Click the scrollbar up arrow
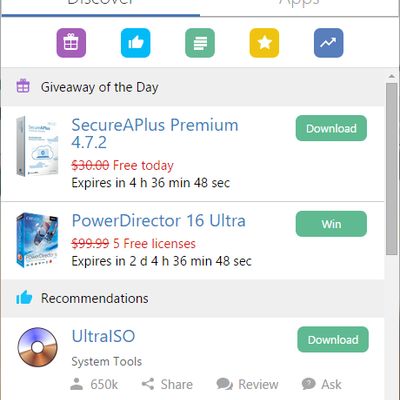400x400 pixels. click(x=392, y=77)
